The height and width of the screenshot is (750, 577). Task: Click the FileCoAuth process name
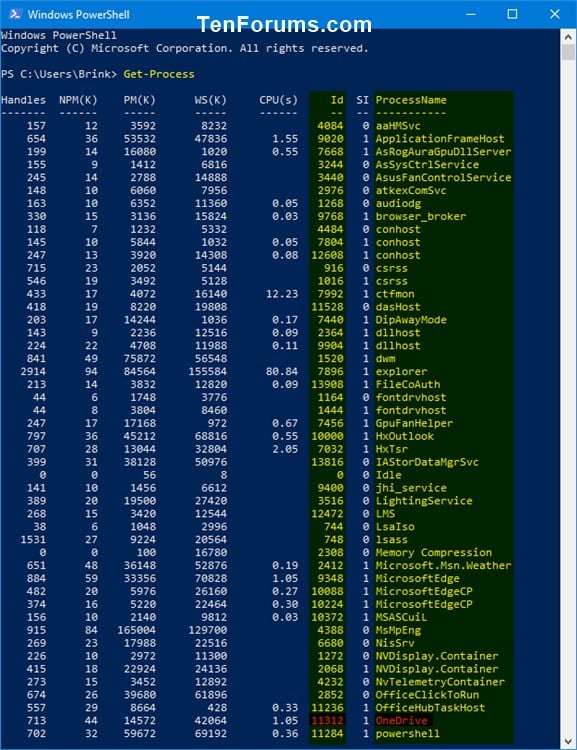click(x=408, y=384)
